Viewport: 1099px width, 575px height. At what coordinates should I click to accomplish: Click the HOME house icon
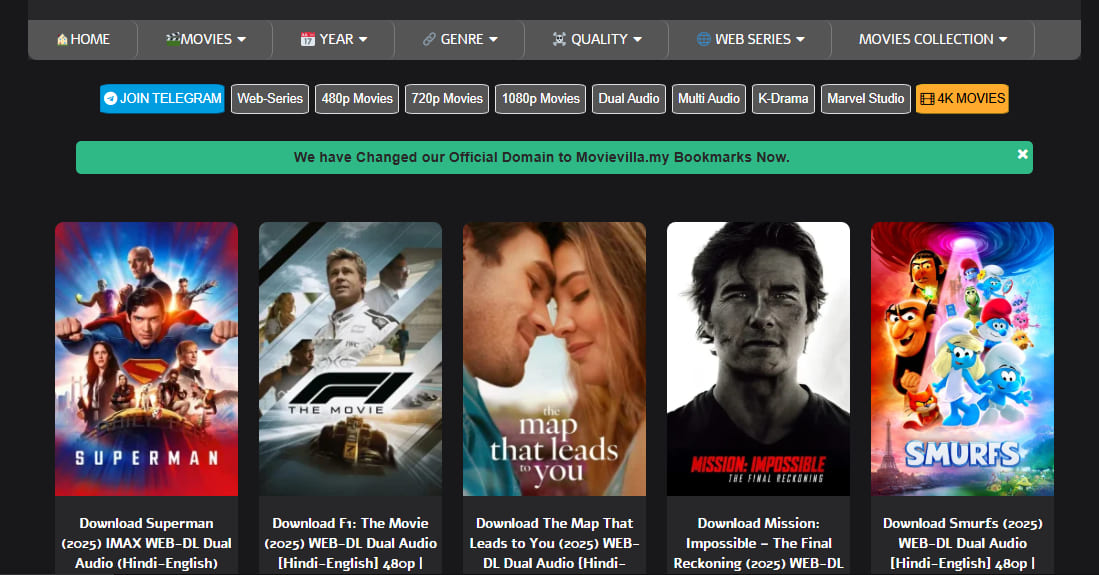pyautogui.click(x=62, y=40)
